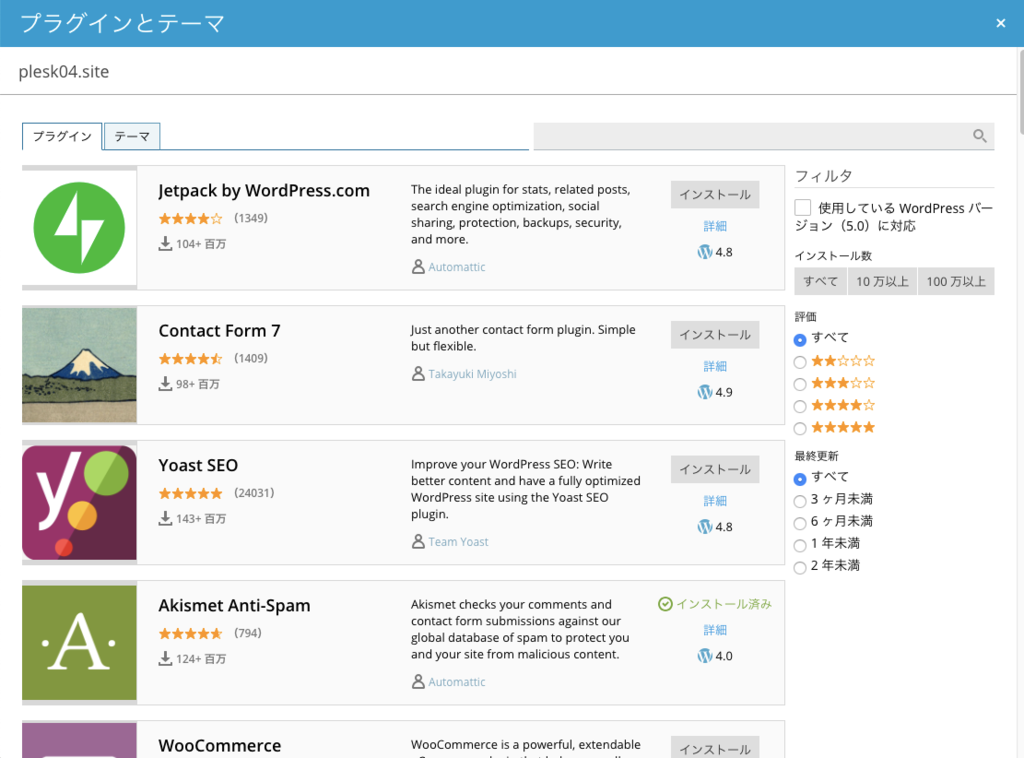Click the WordPress logo in Yoast SEO row

pyautogui.click(x=705, y=527)
